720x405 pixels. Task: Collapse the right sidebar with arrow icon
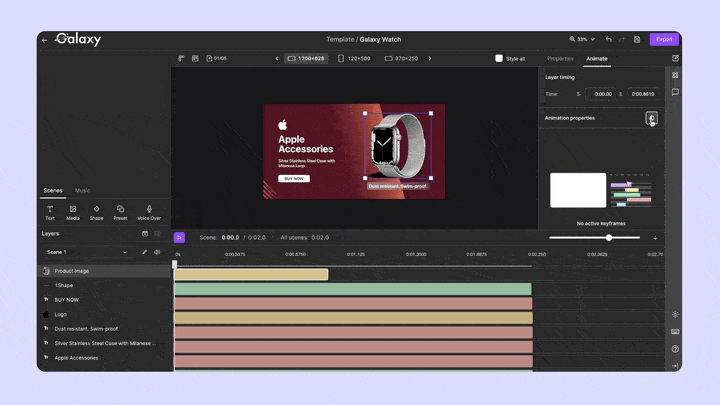(x=675, y=366)
